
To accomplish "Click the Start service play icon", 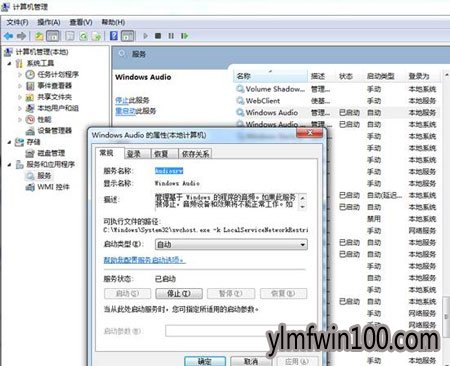I will tap(145, 36).
